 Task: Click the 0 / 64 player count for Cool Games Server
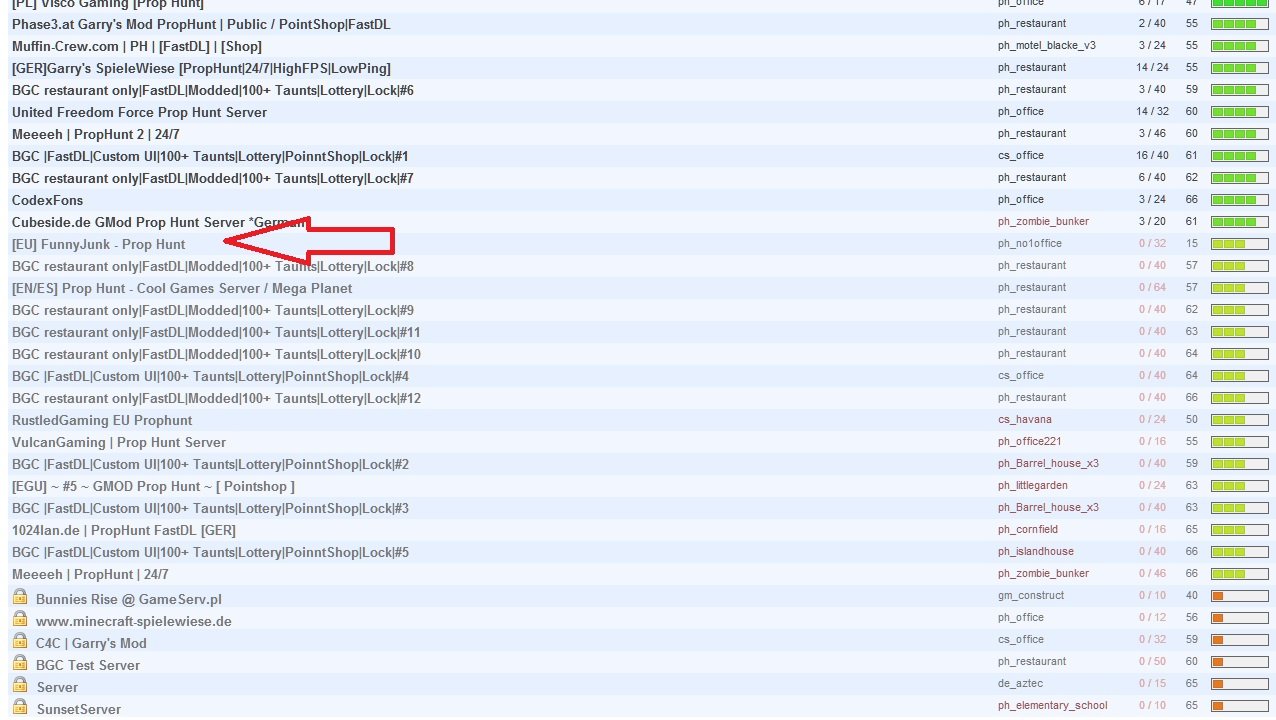(x=1152, y=288)
